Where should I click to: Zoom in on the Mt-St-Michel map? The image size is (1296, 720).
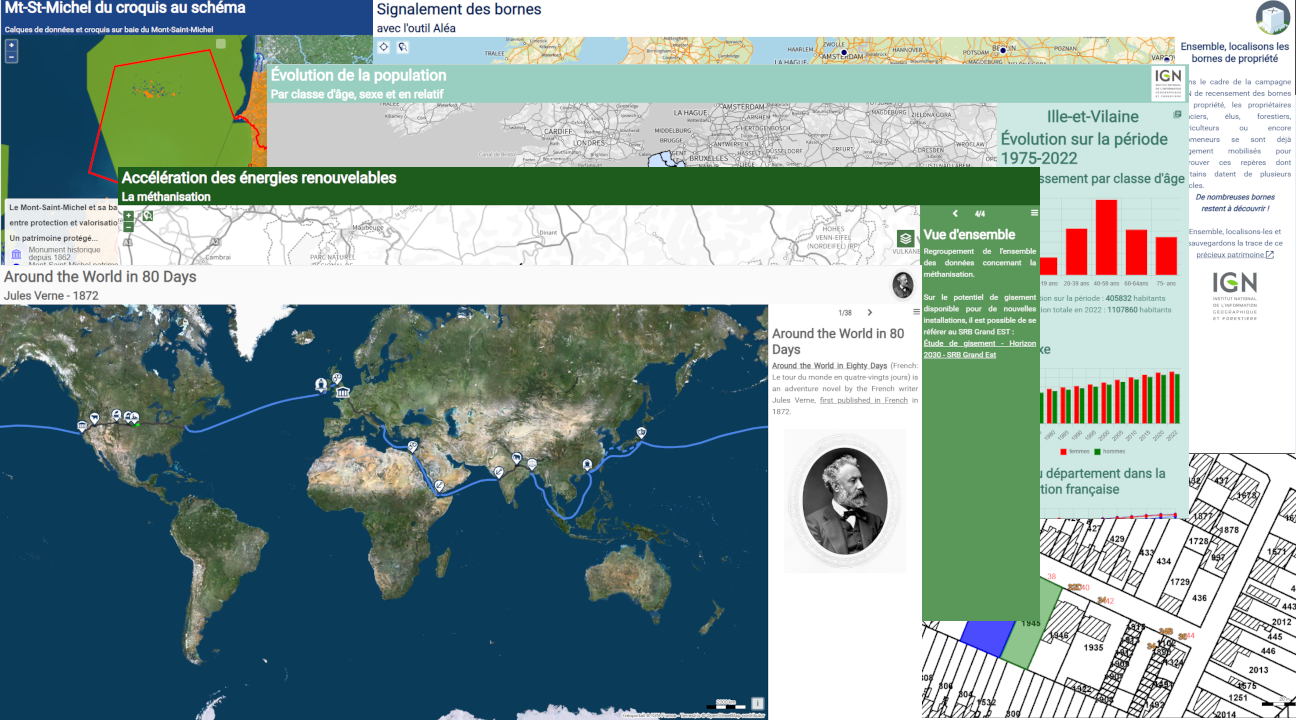coord(11,45)
